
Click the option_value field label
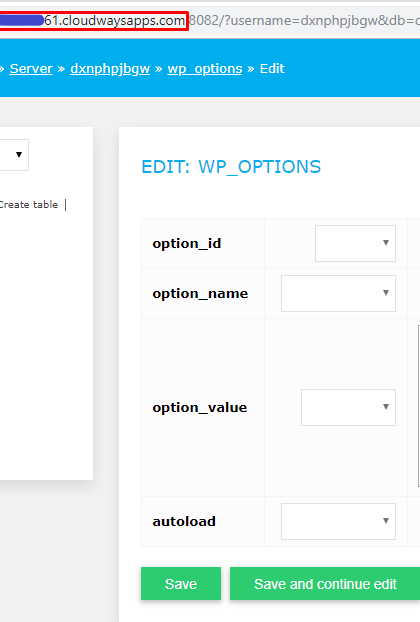tap(200, 407)
